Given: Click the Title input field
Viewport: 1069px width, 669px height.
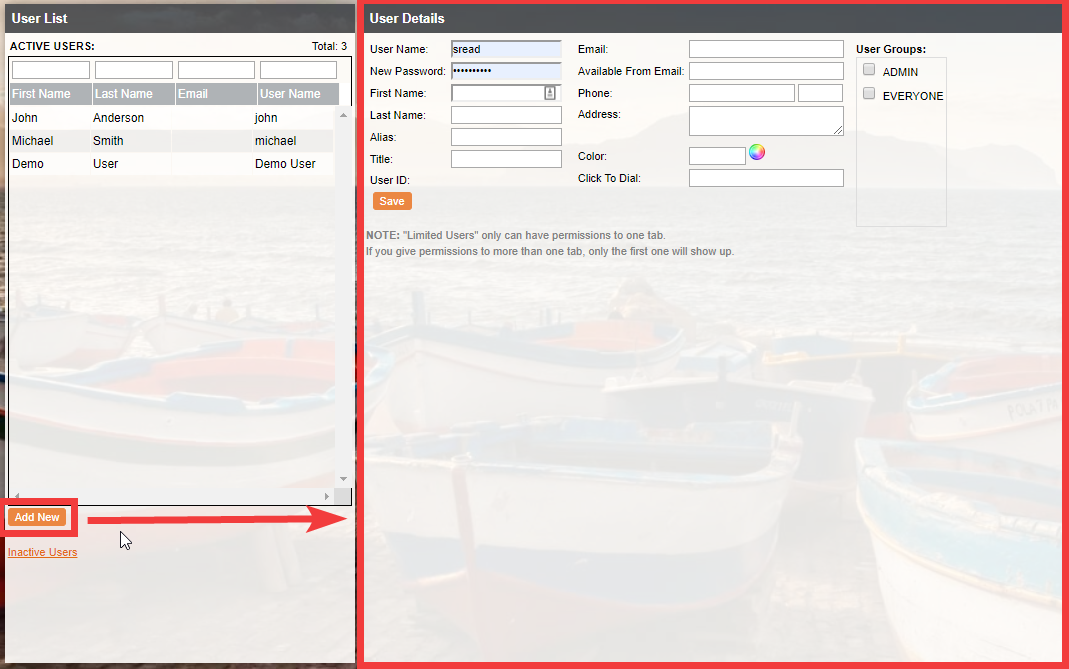Looking at the screenshot, I should 506,159.
